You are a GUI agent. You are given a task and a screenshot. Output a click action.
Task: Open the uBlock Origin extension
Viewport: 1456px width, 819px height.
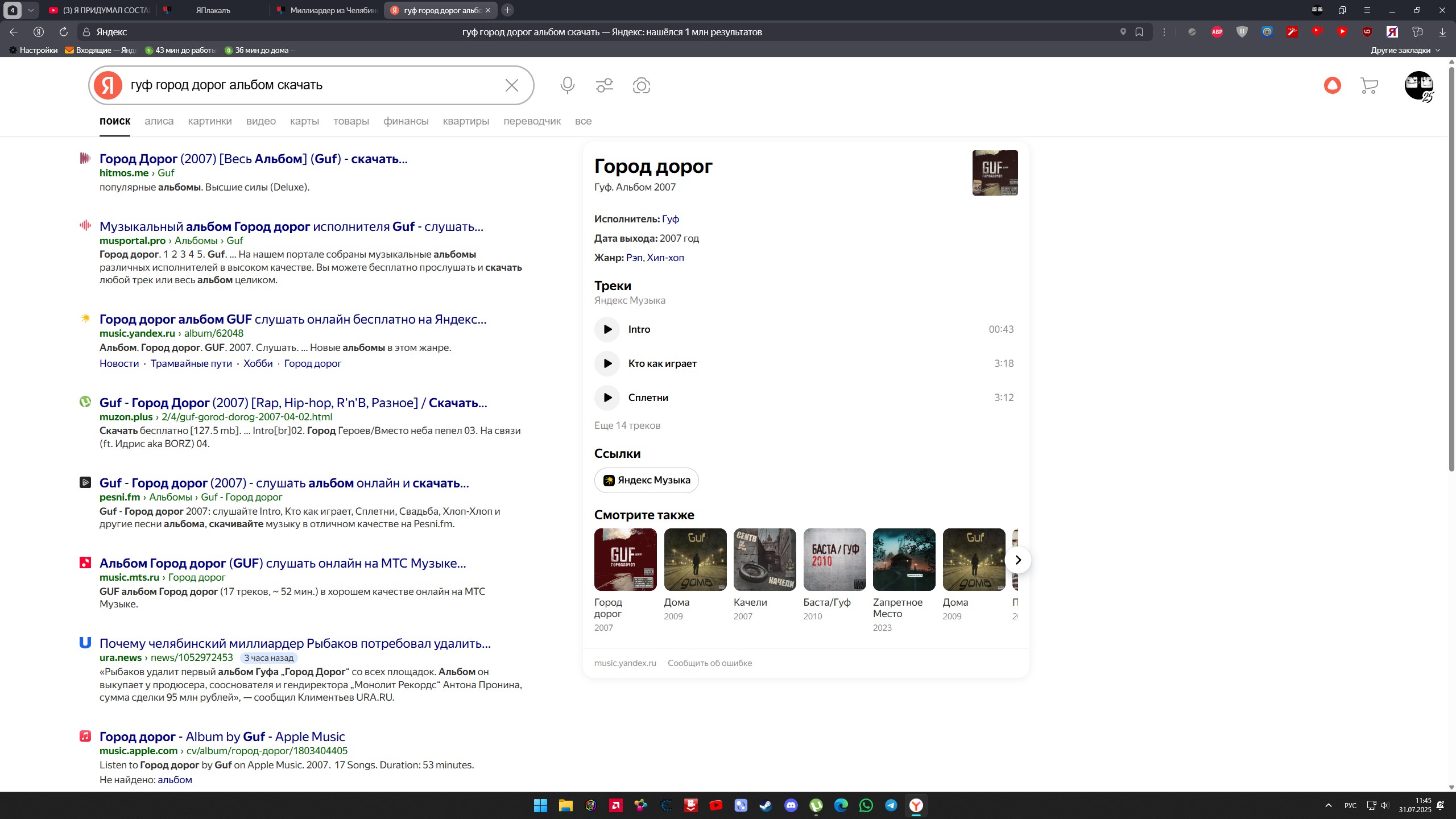pyautogui.click(x=1367, y=32)
